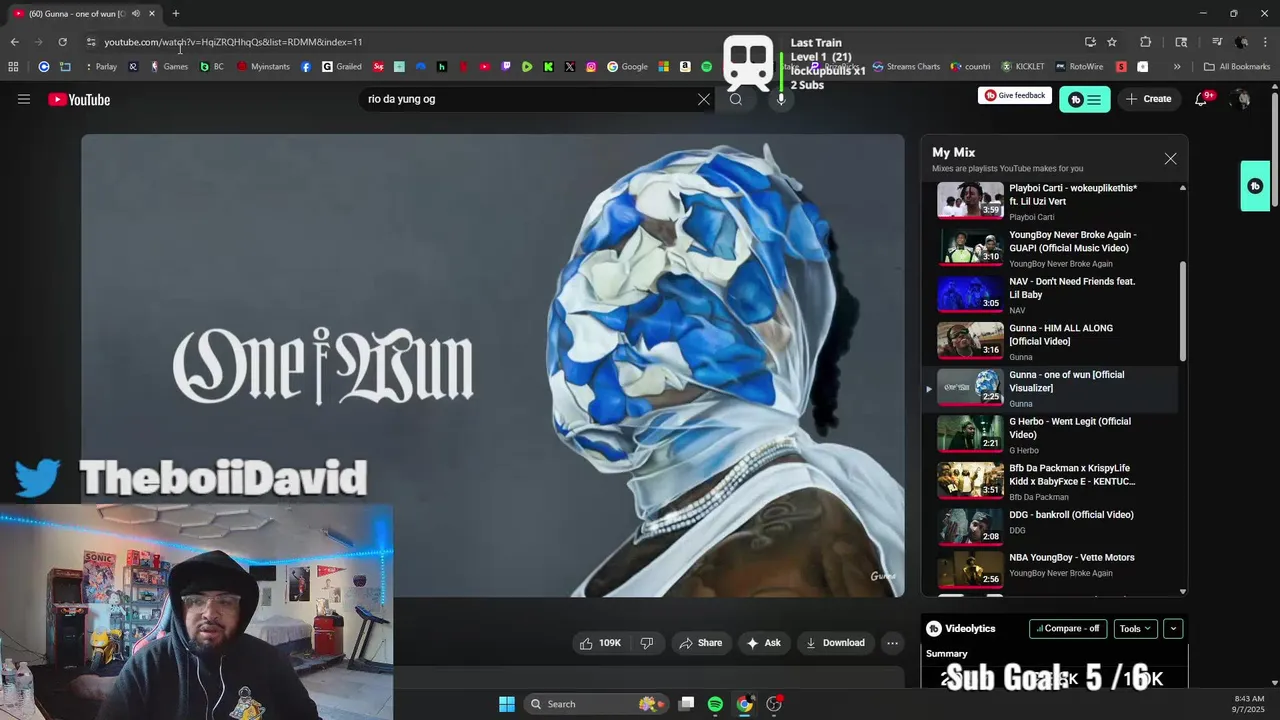This screenshot has width=1280, height=720.
Task: Open Task View on the taskbar
Action: 686,704
